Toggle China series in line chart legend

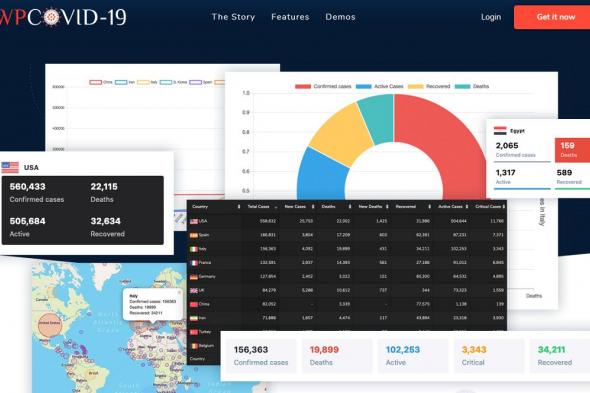point(101,82)
